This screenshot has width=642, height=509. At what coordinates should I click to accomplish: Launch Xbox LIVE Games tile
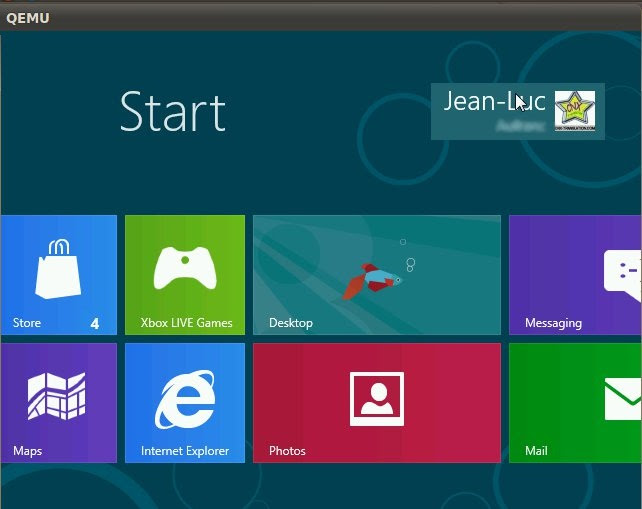click(x=185, y=275)
